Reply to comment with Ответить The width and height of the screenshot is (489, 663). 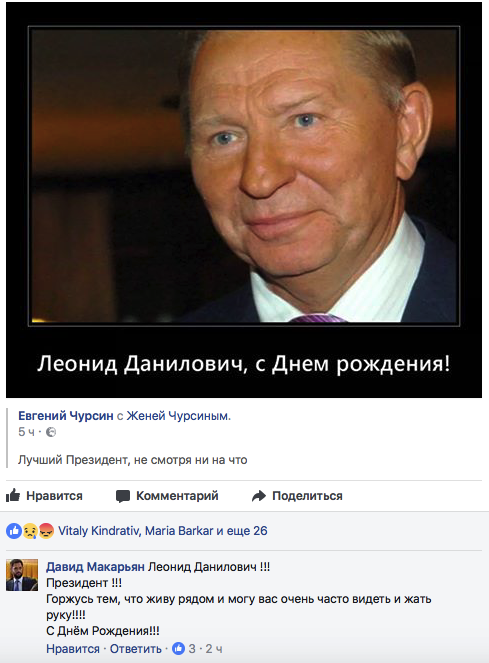tap(136, 649)
